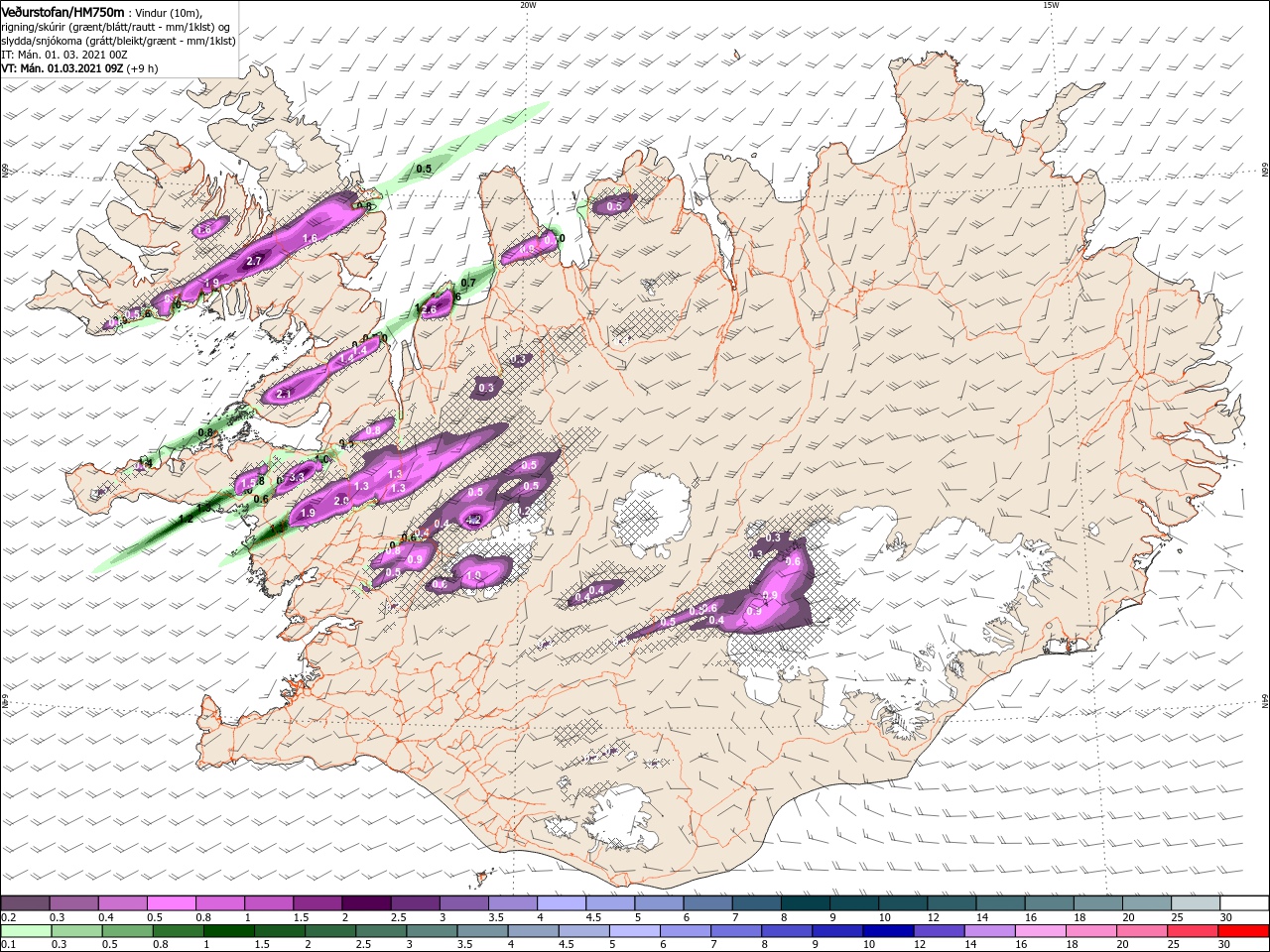Image resolution: width=1270 pixels, height=952 pixels.
Task: Click the 'slydda/snjókoma' legend description line
Action: pos(119,41)
